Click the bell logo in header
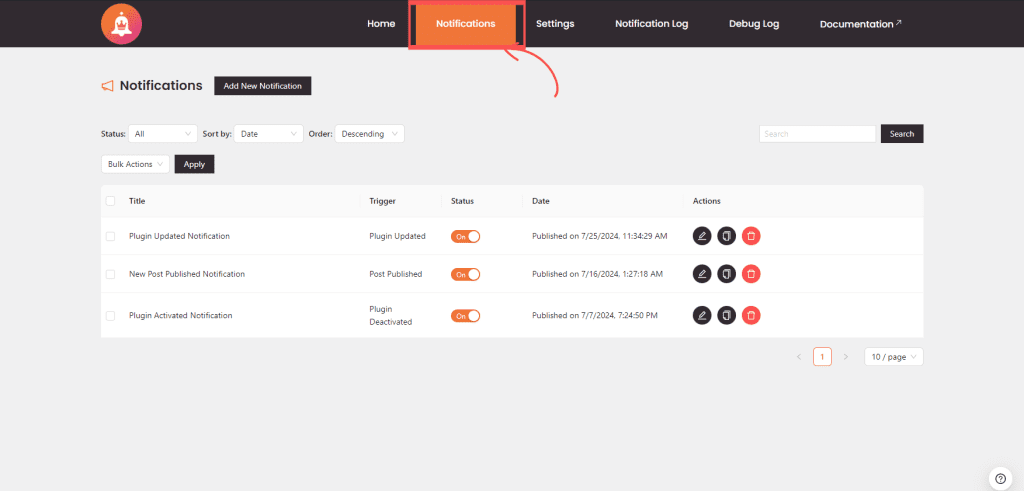This screenshot has width=1024, height=491. coord(121,24)
